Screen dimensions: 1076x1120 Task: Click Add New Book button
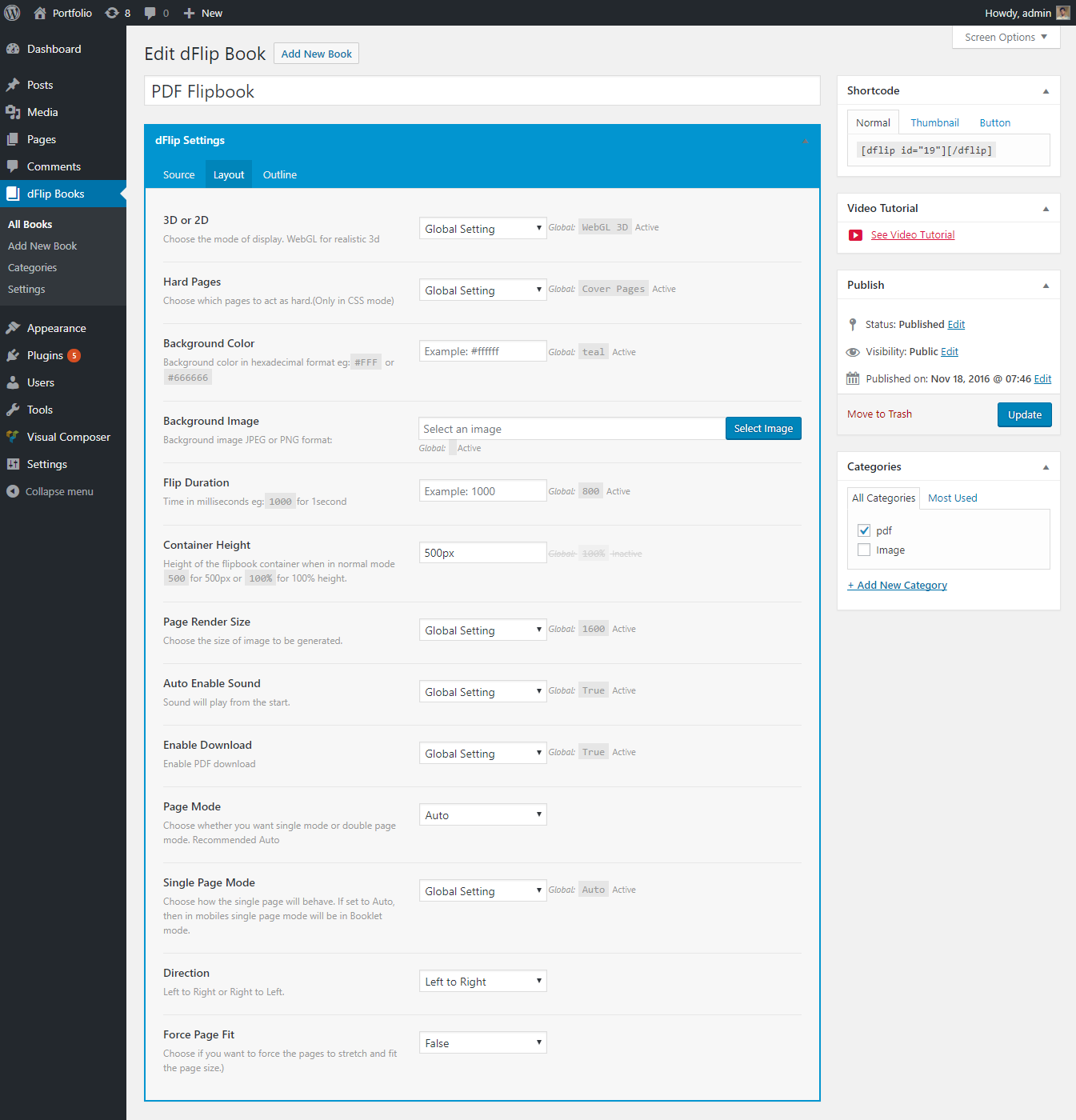tap(316, 54)
